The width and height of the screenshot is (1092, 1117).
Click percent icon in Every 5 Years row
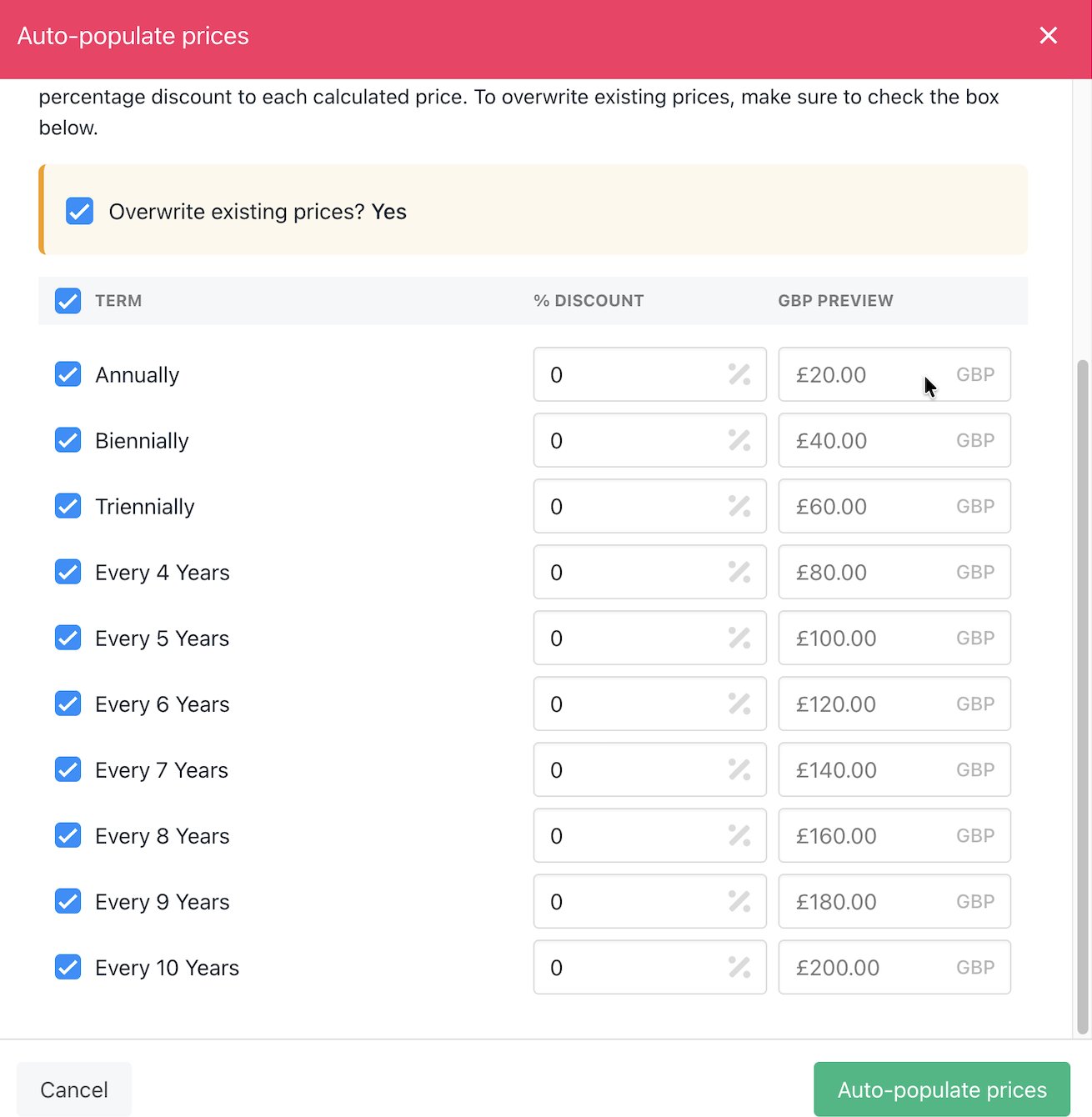739,638
